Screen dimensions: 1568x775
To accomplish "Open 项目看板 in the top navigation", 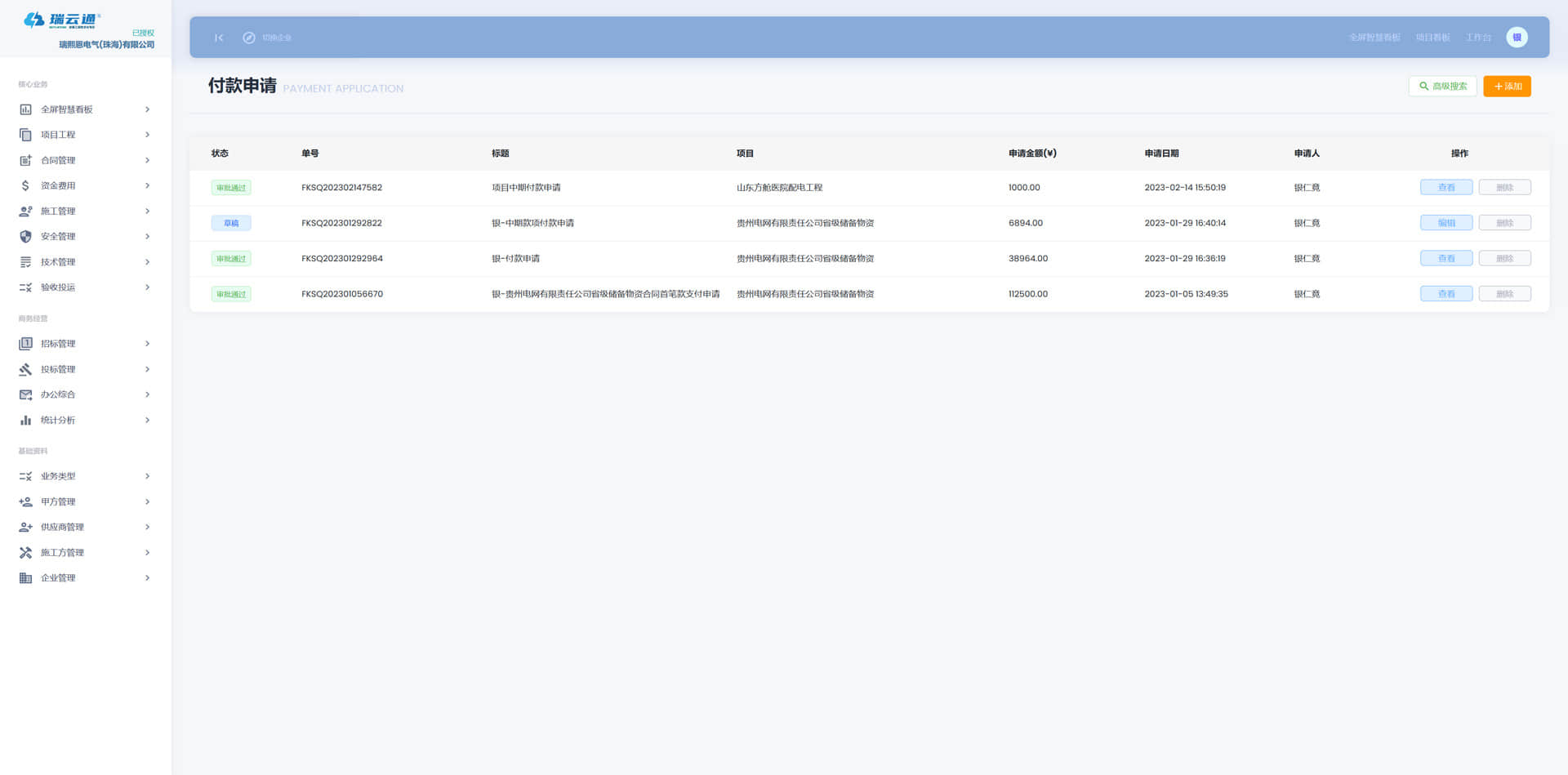I will click(1432, 38).
